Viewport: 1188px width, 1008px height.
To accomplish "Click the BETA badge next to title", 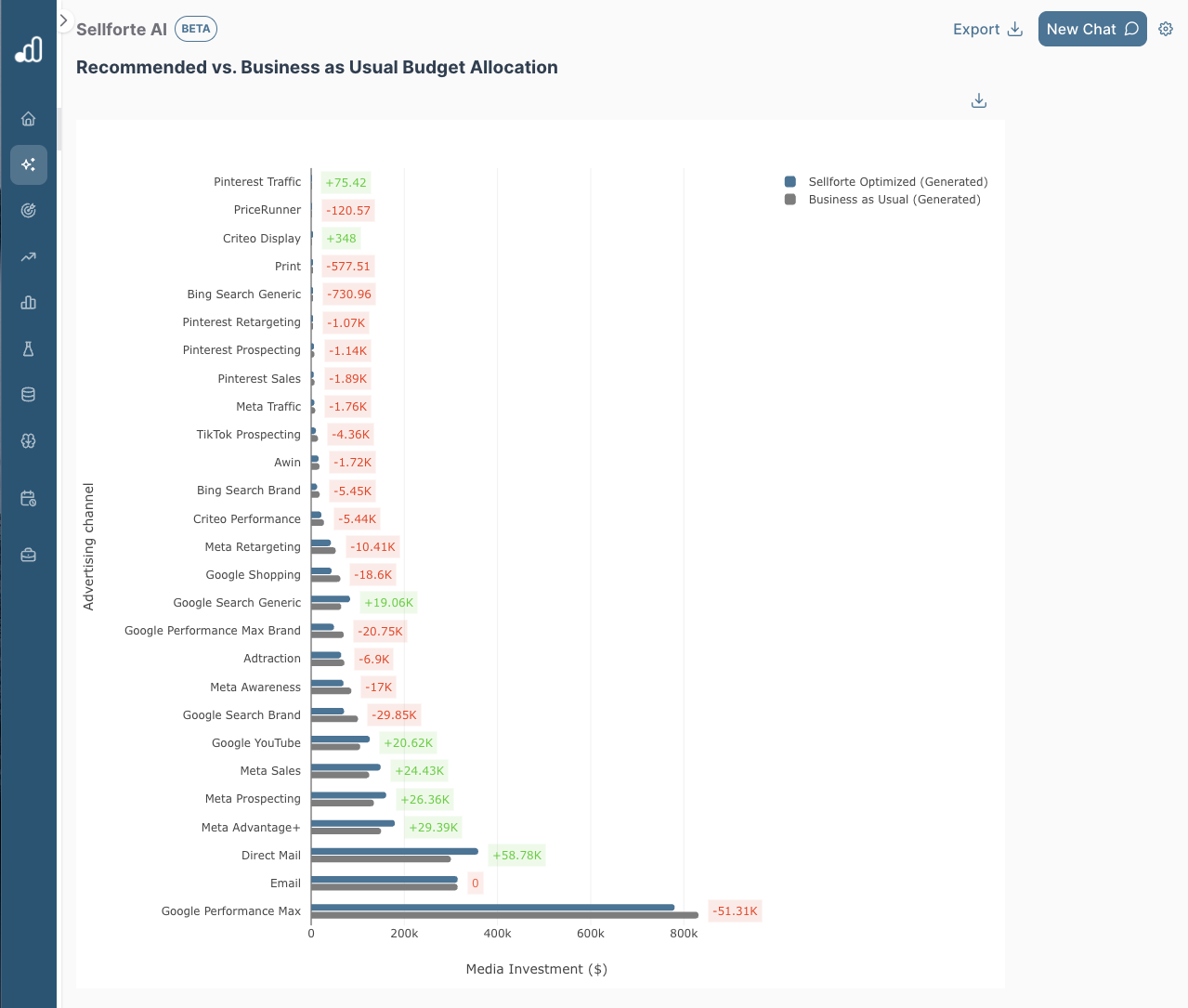I will click(x=196, y=30).
